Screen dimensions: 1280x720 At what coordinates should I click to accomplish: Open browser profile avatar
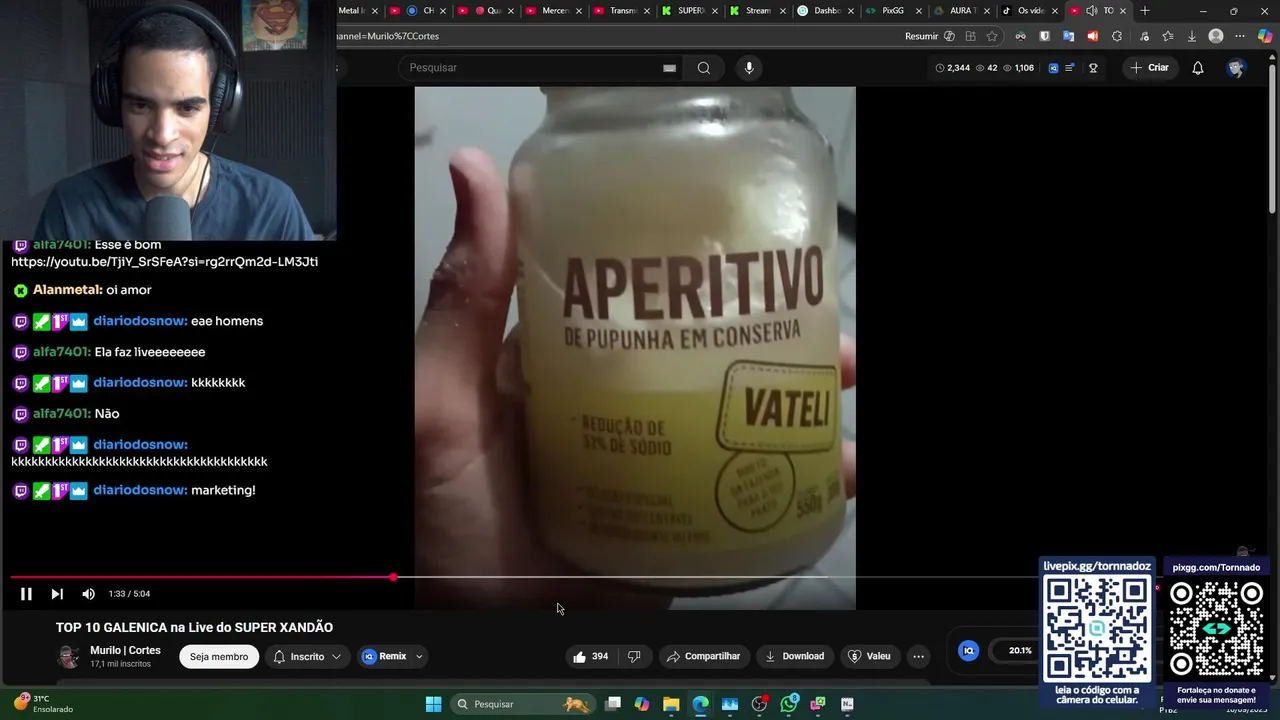[1216, 37]
